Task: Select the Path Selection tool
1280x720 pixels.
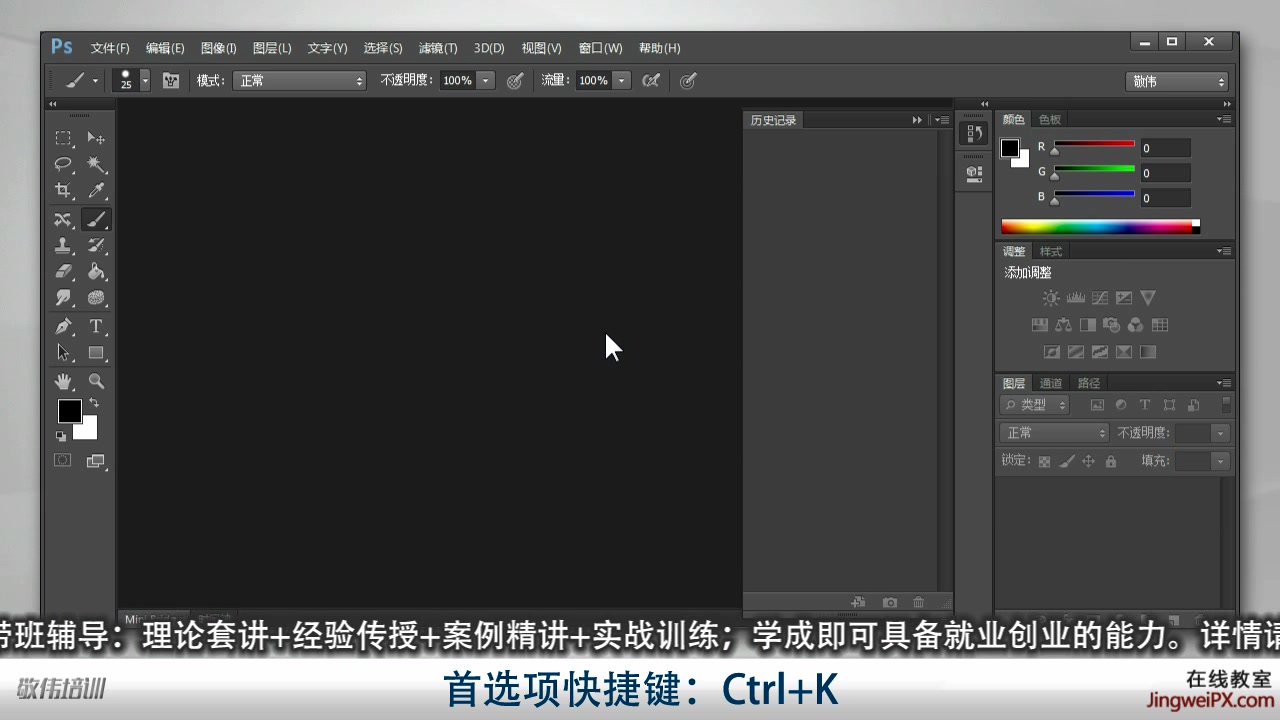Action: pyautogui.click(x=63, y=352)
